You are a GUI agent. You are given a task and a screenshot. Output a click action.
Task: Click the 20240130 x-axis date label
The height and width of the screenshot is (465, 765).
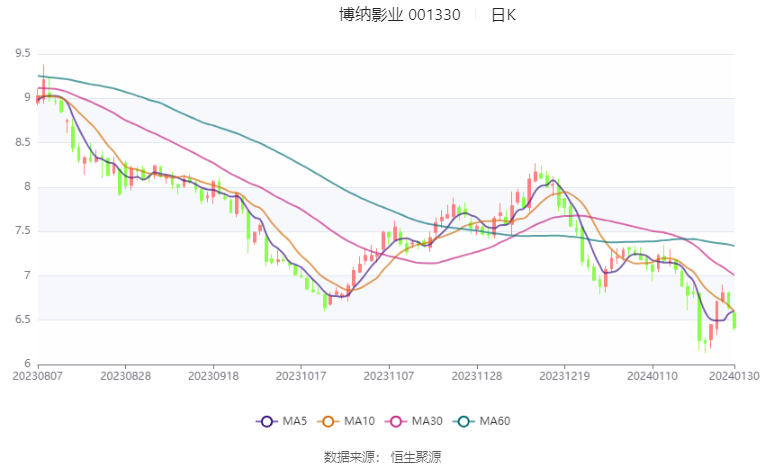pyautogui.click(x=734, y=376)
